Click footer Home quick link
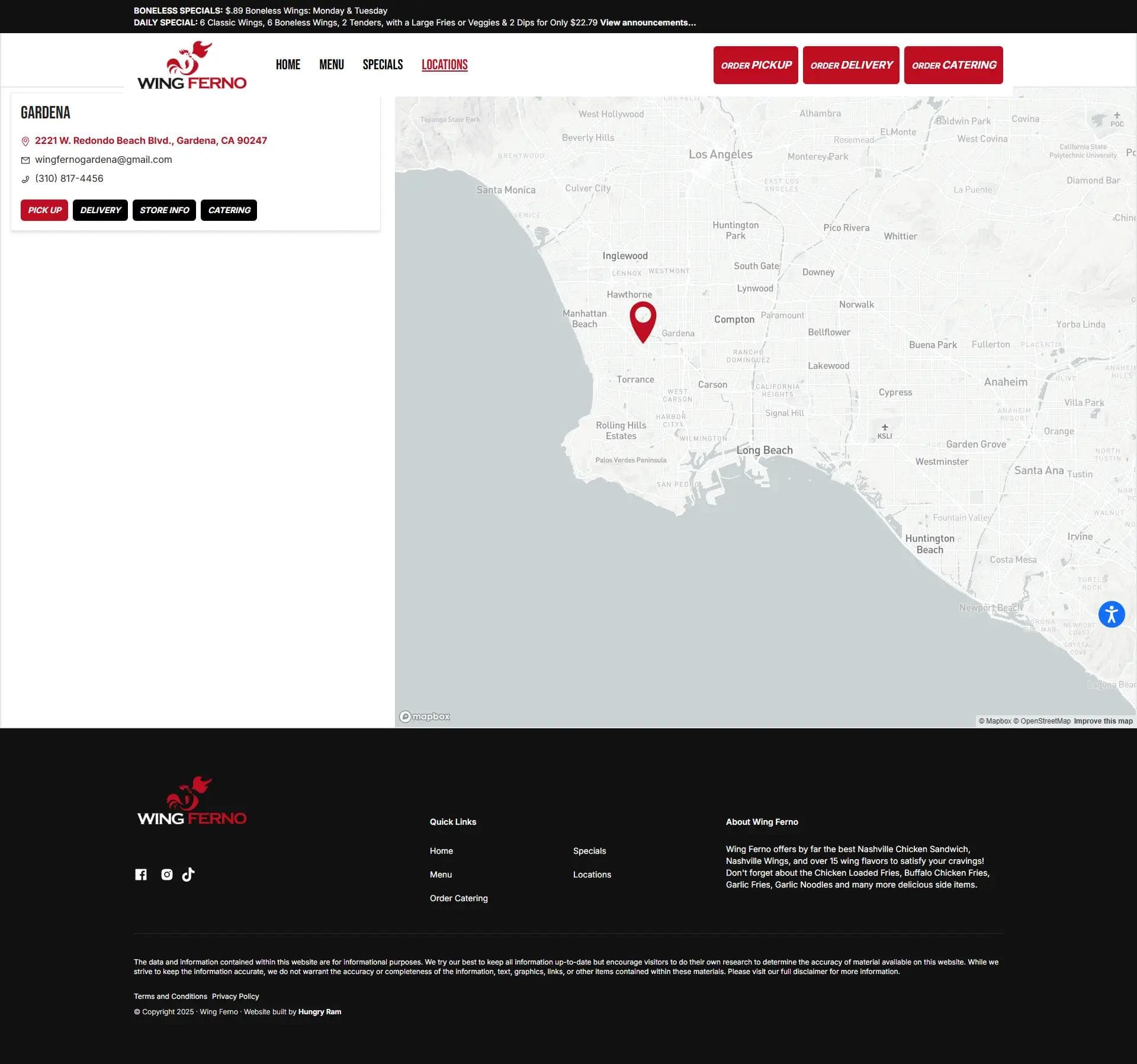Screen dimensions: 1137x1064 [x=441, y=851]
